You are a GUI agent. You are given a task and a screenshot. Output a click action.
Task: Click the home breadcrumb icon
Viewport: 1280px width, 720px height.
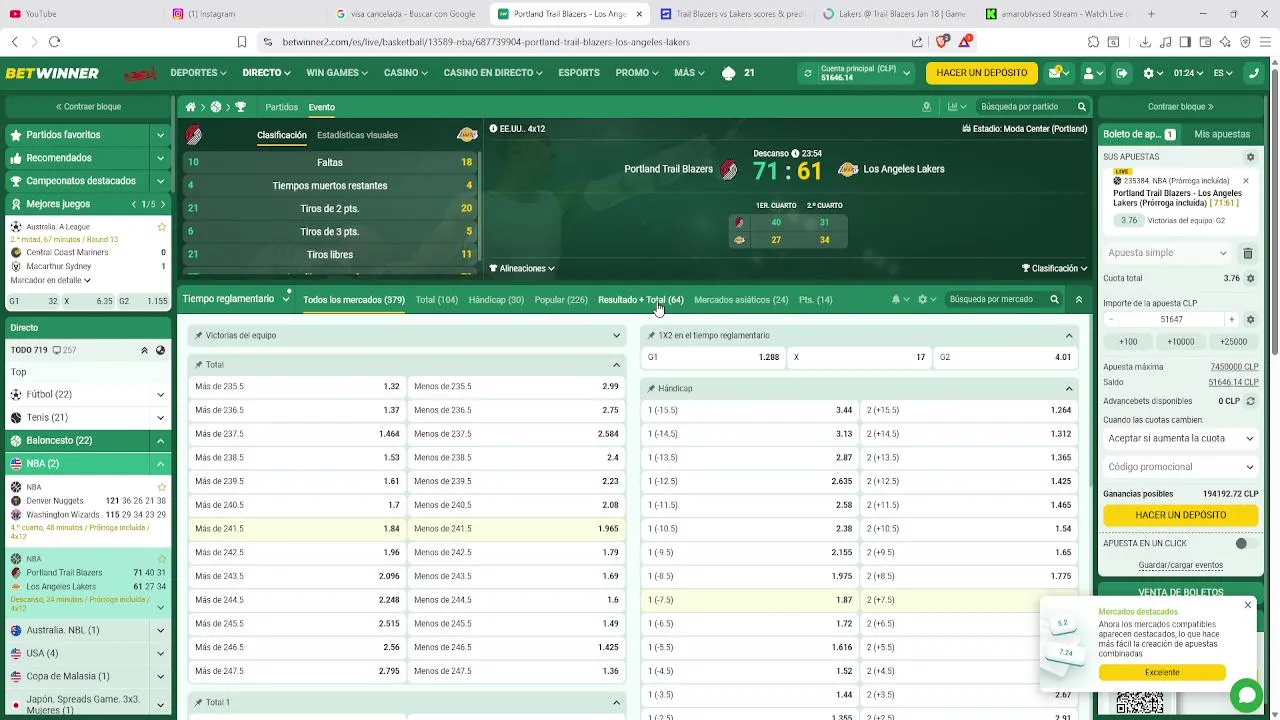[x=190, y=107]
